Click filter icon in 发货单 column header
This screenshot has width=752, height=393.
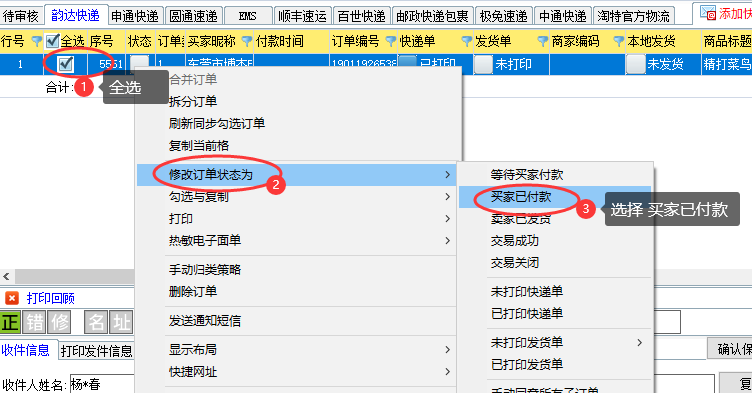pos(542,41)
